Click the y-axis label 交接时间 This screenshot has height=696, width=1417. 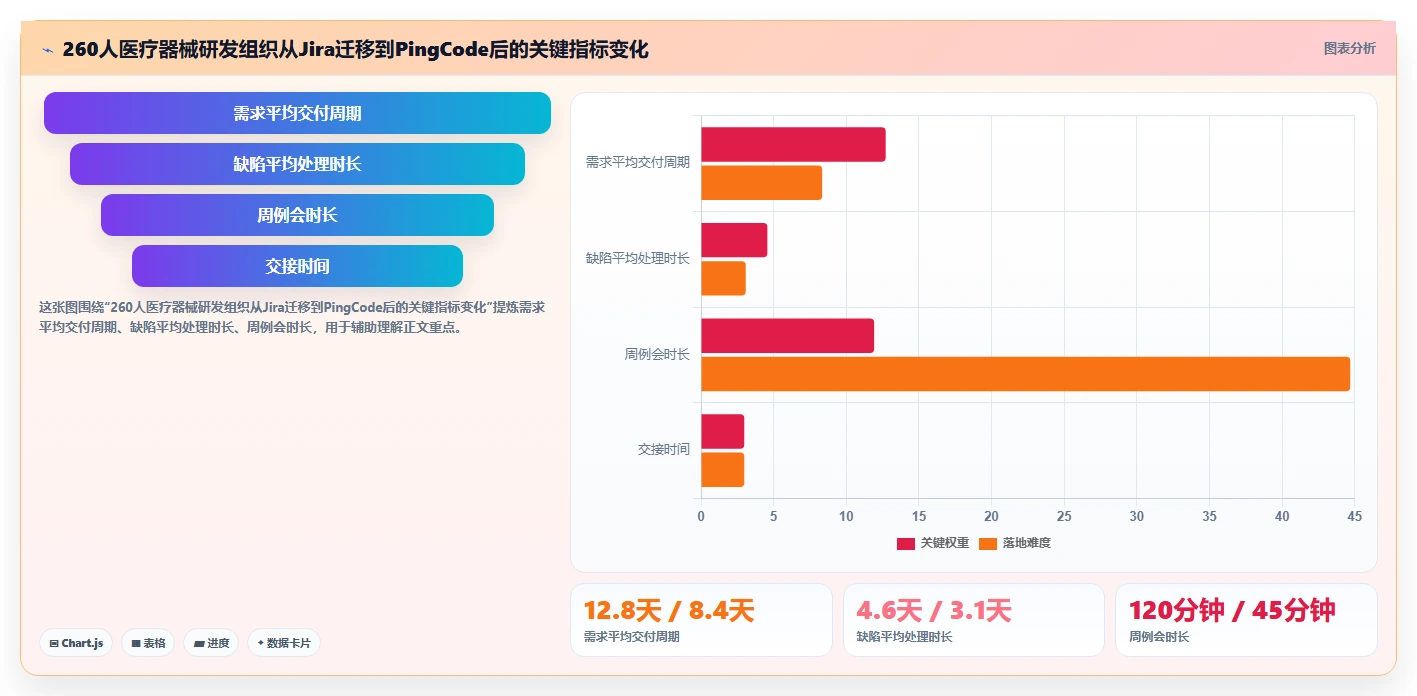[663, 450]
